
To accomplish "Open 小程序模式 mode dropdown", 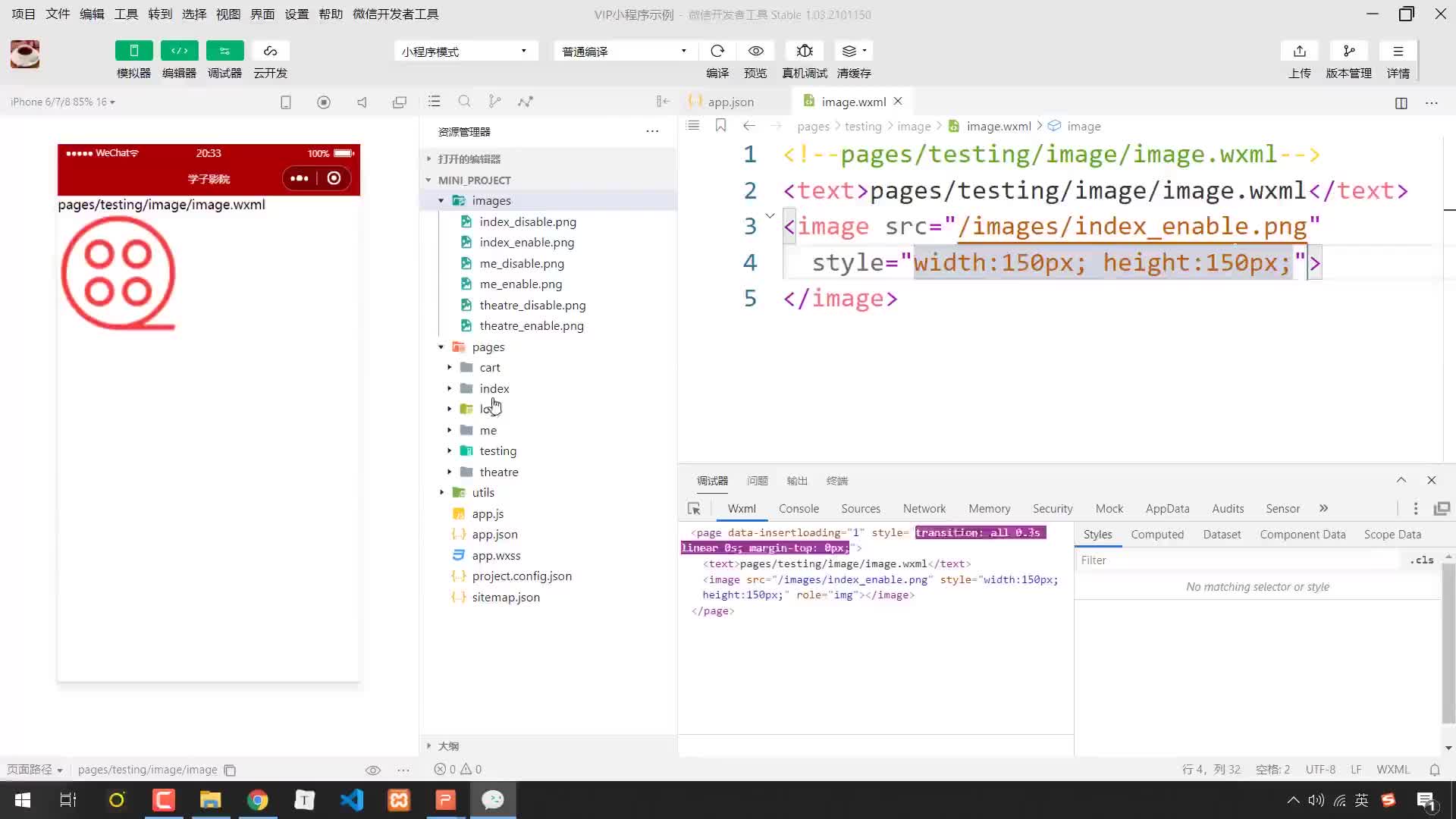I will click(x=465, y=51).
